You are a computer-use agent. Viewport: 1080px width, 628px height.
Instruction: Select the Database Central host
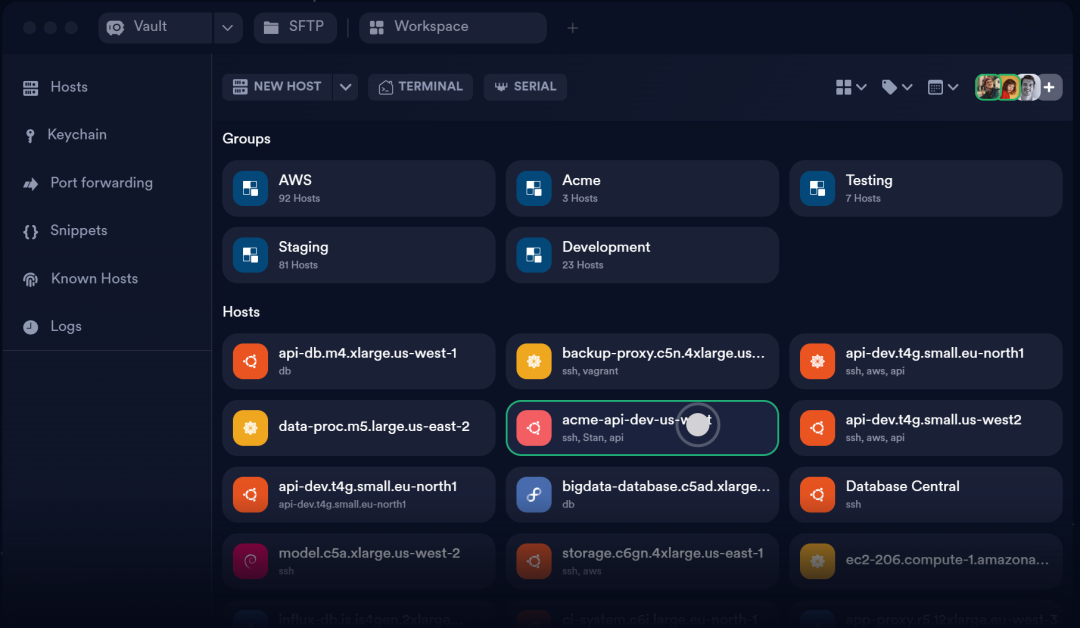926,495
